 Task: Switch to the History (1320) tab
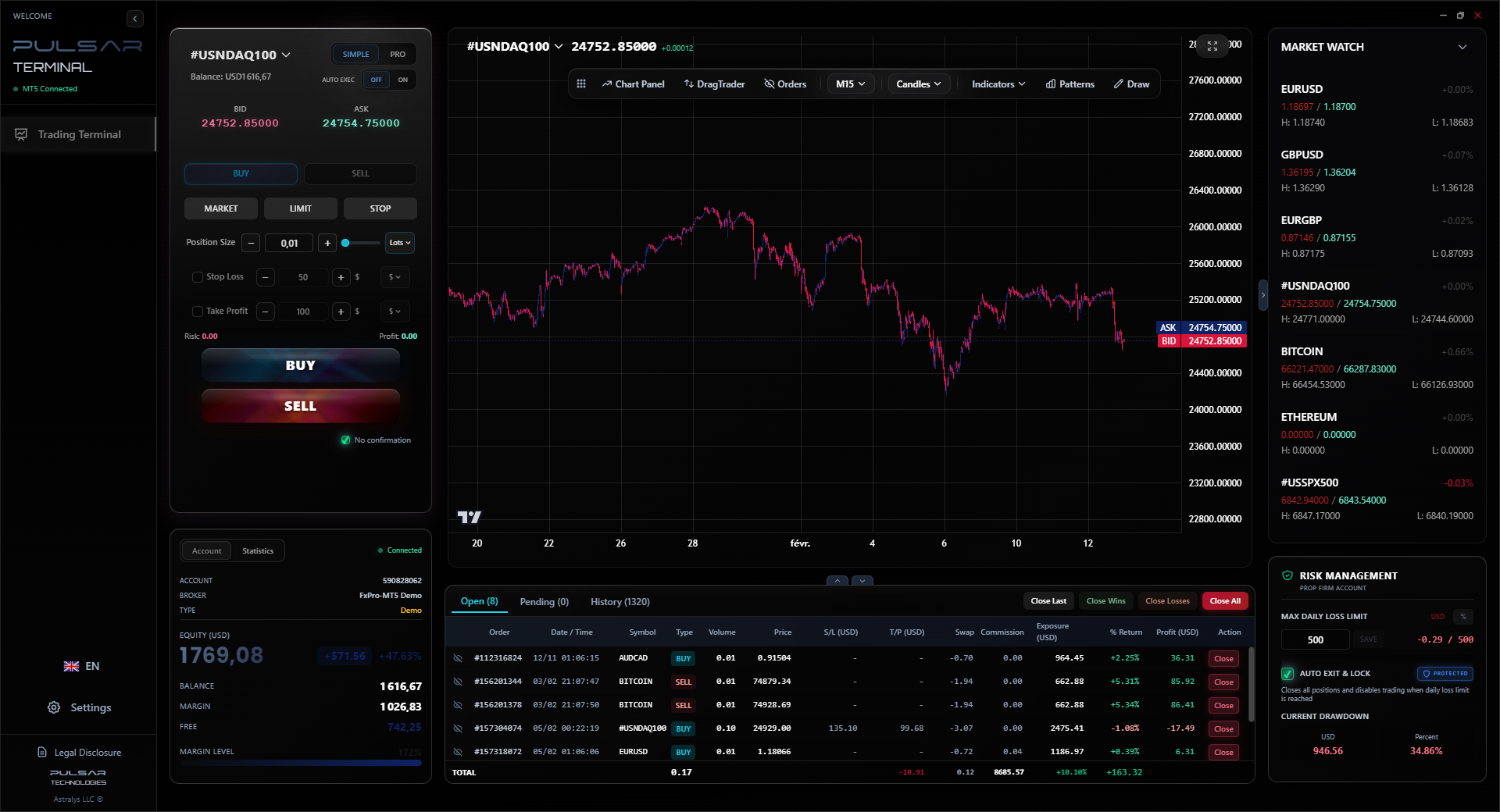620,601
